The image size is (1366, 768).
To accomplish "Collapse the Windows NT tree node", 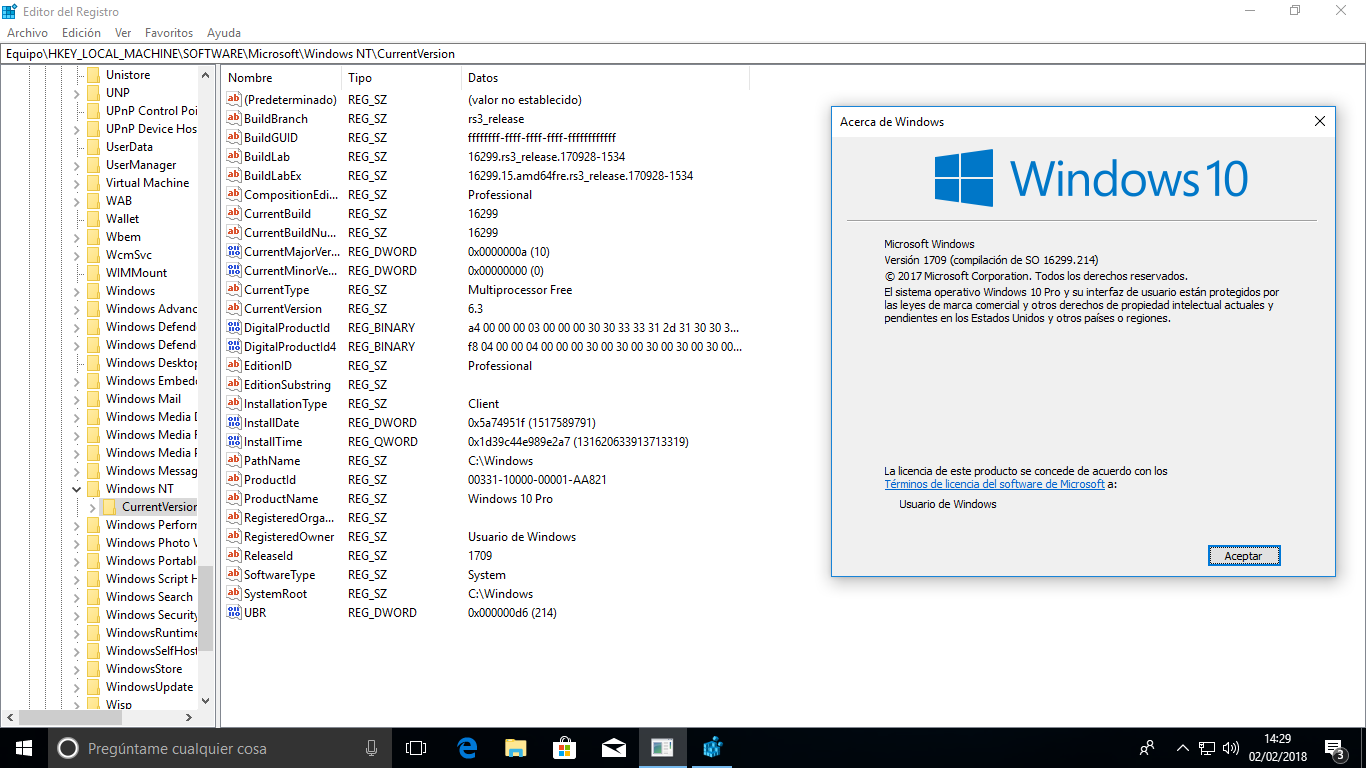I will coord(77,489).
